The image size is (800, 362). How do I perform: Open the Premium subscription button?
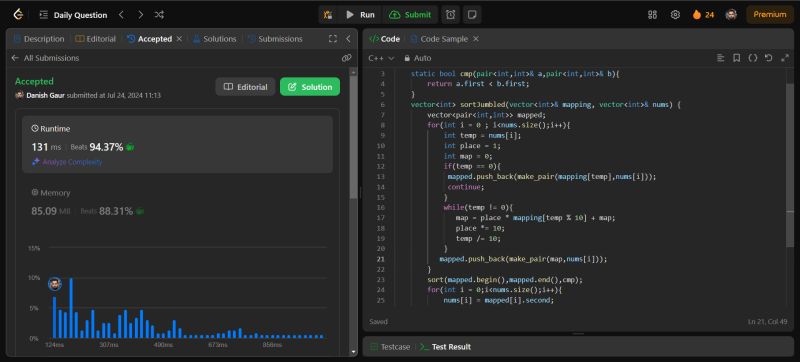[x=769, y=15]
